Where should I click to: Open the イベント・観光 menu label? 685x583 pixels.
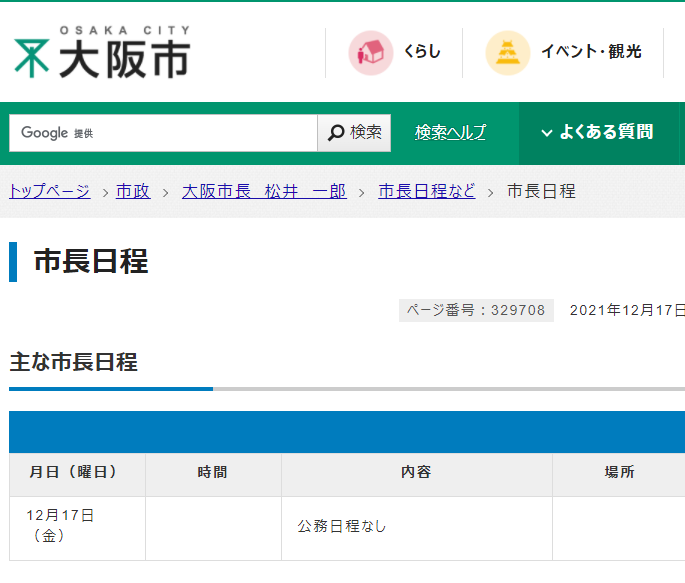pyautogui.click(x=591, y=52)
